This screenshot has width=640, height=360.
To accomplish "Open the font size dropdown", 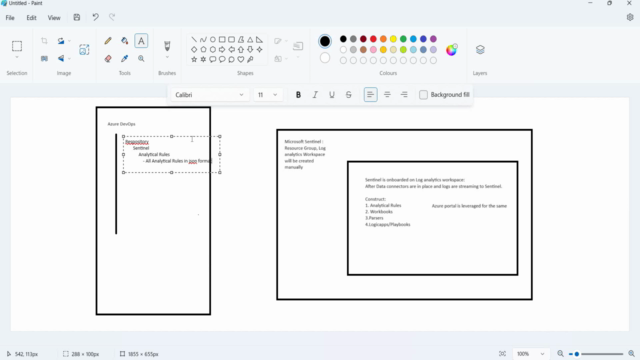I will (x=268, y=95).
